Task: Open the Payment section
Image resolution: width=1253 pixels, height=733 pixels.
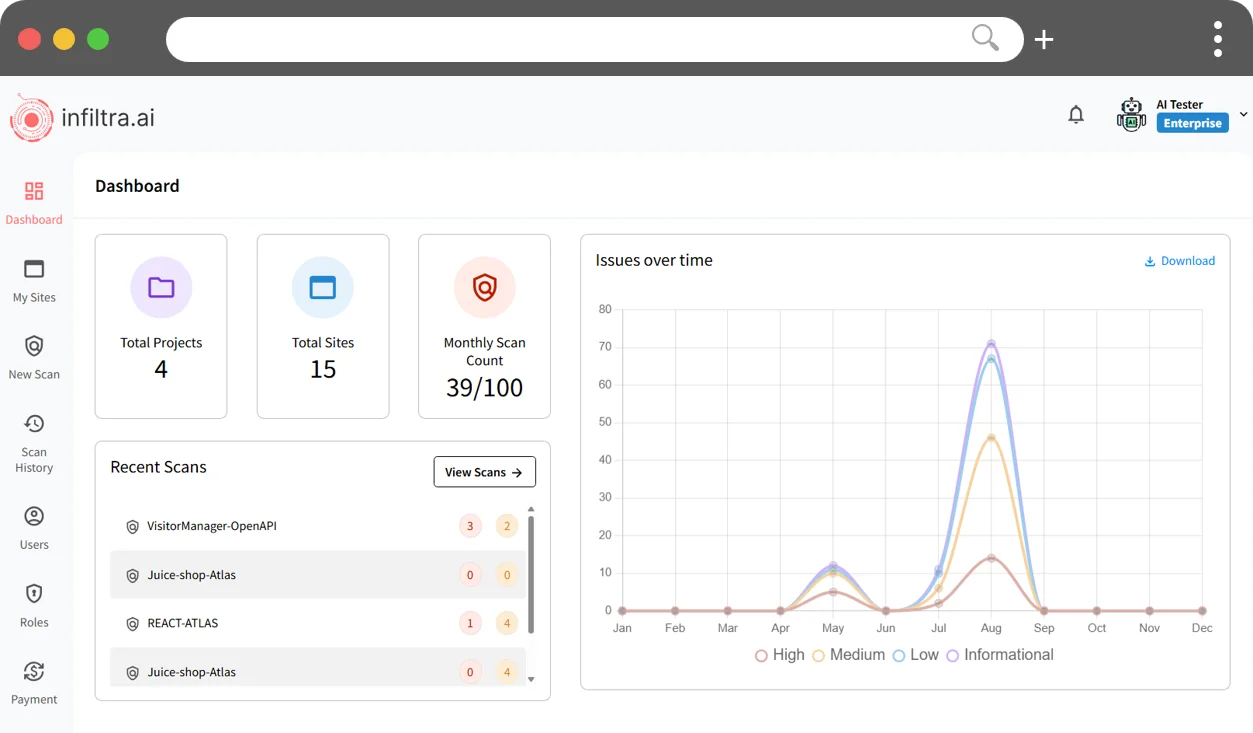Action: (34, 682)
